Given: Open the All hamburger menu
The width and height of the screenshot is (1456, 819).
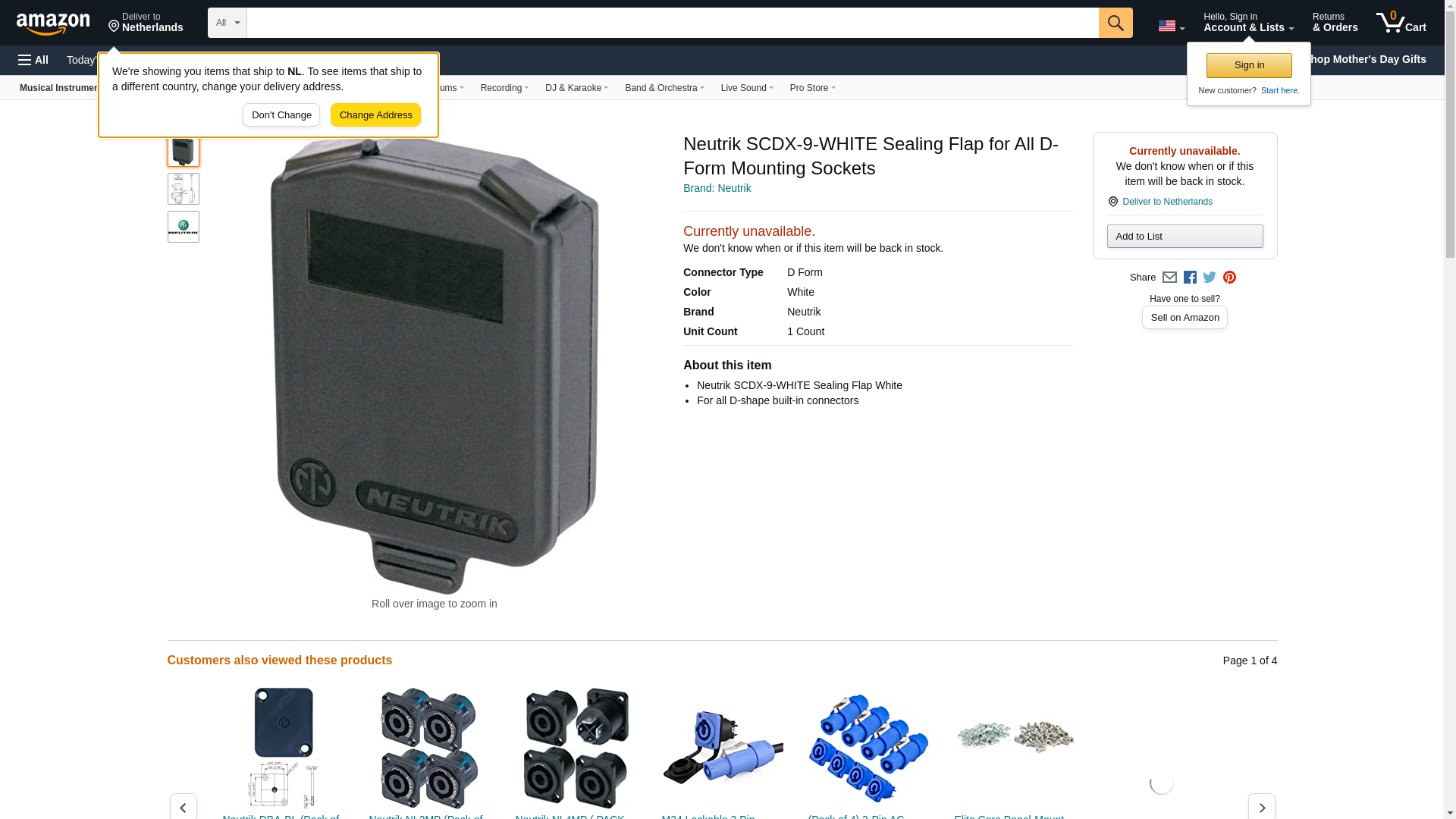Looking at the screenshot, I should (33, 60).
